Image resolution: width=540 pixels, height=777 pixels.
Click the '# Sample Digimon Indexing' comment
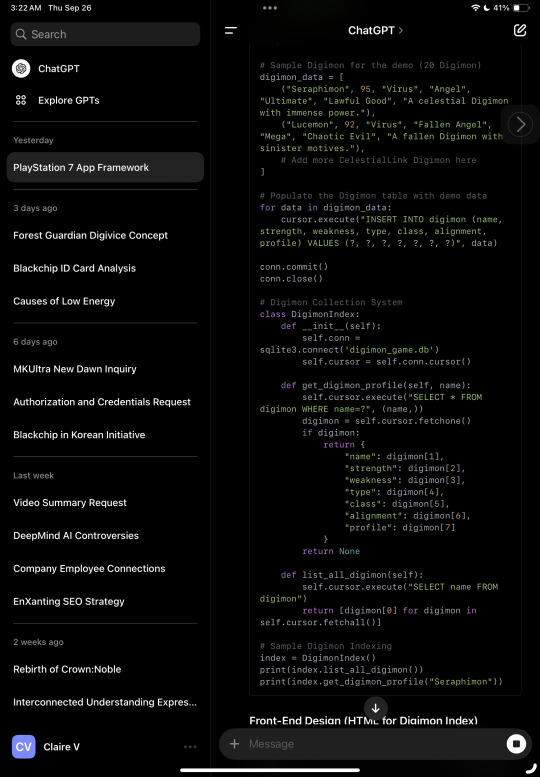[x=325, y=646]
